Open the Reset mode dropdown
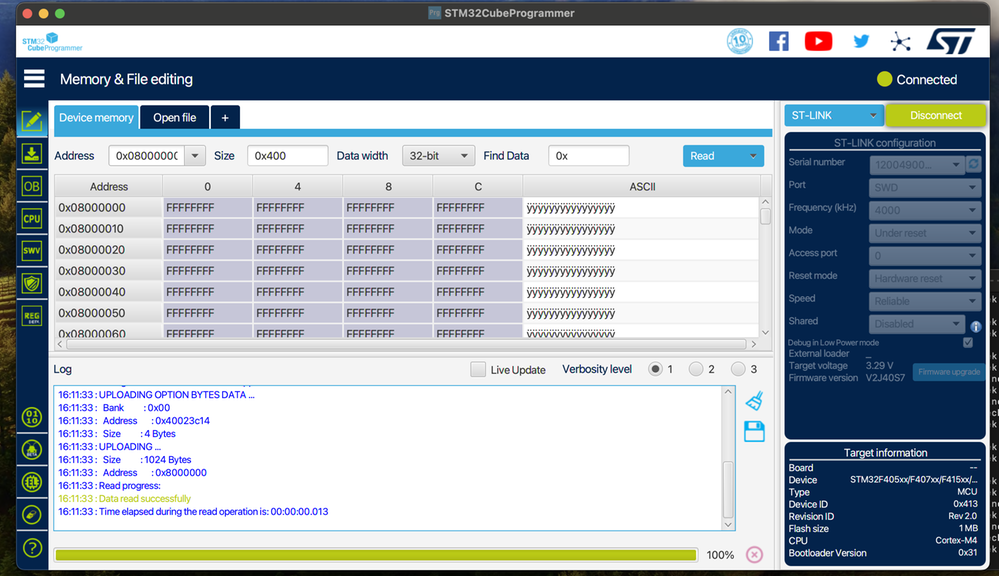The height and width of the screenshot is (576, 999). [x=923, y=276]
